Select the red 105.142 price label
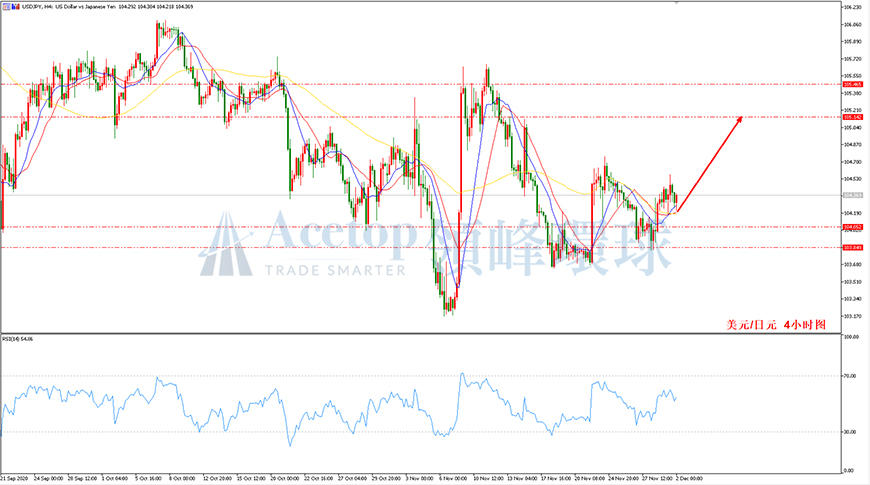 [852, 117]
